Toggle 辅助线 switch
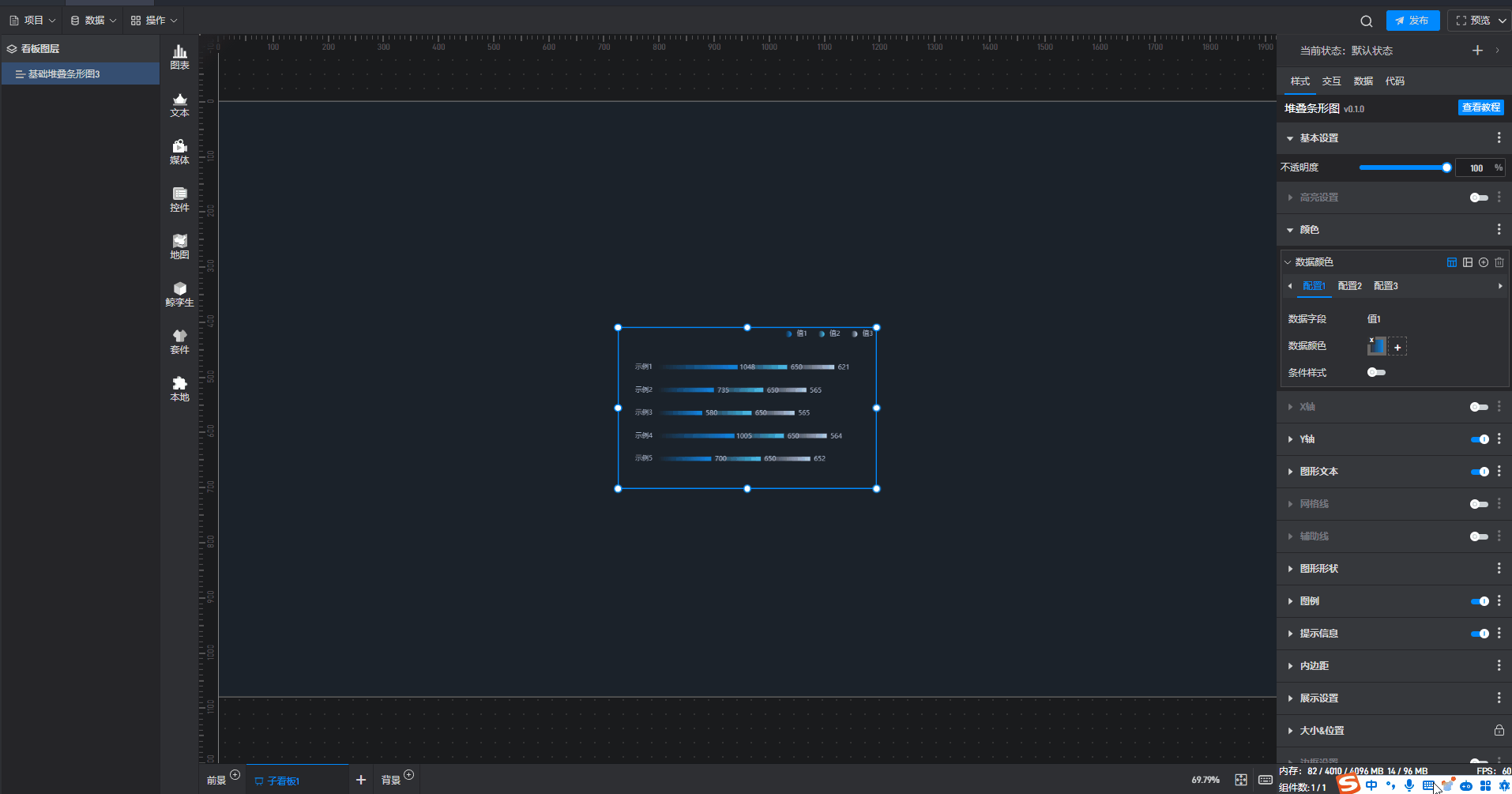 (x=1479, y=536)
